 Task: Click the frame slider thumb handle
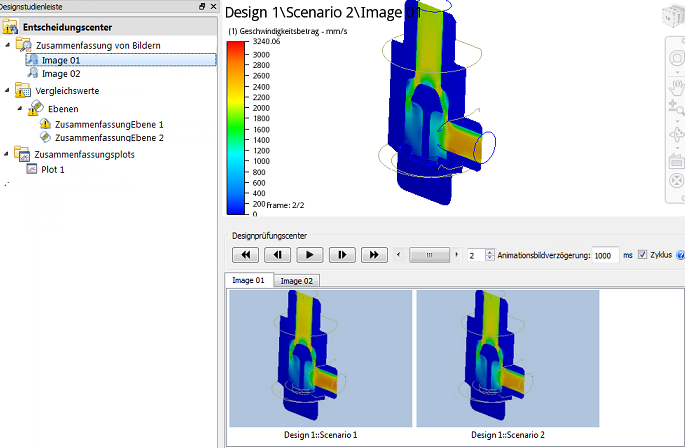pos(429,255)
